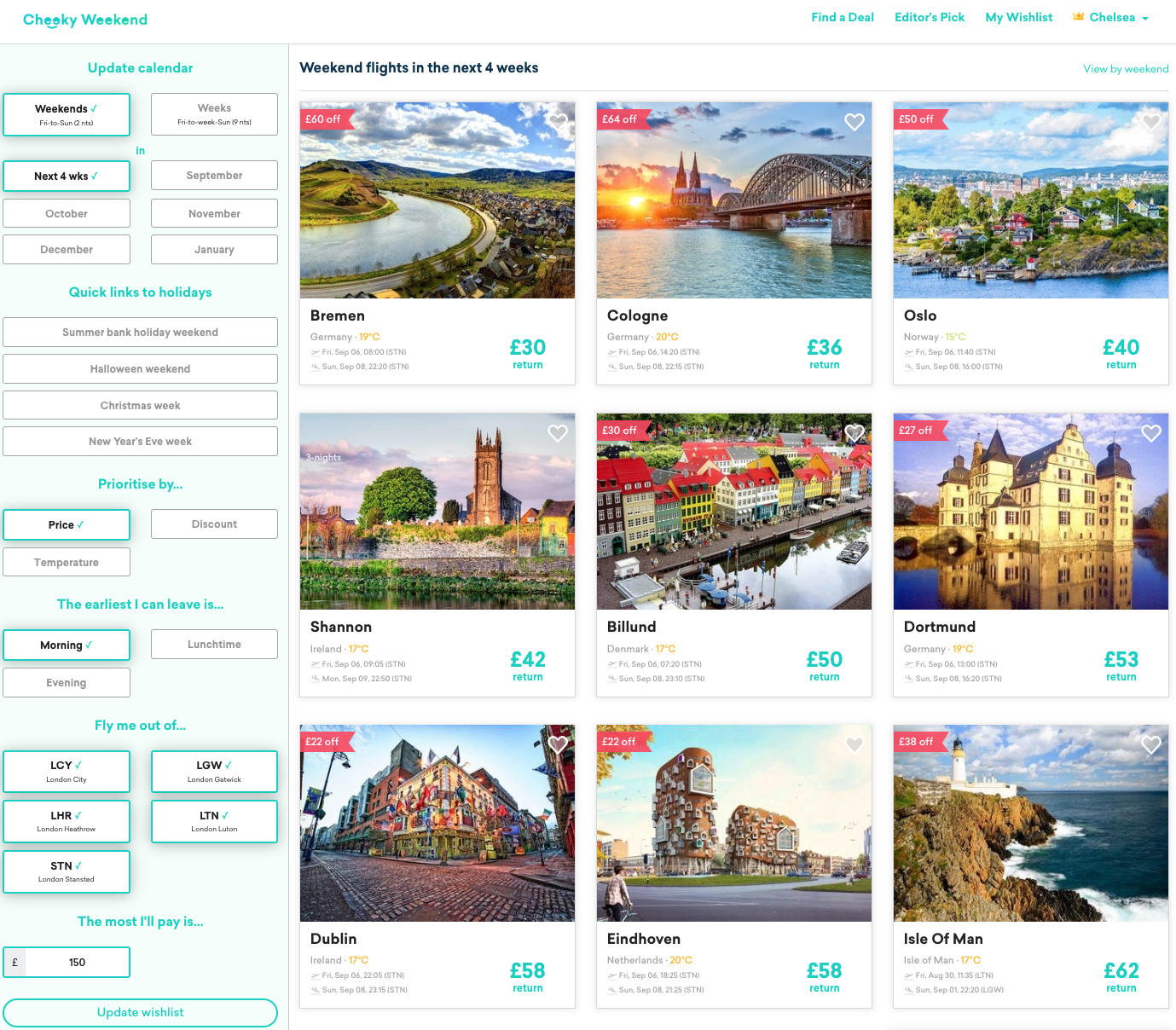Screen dimensions: 1176x1030
Task: Go to My Wishlist in navigation
Action: point(1018,17)
